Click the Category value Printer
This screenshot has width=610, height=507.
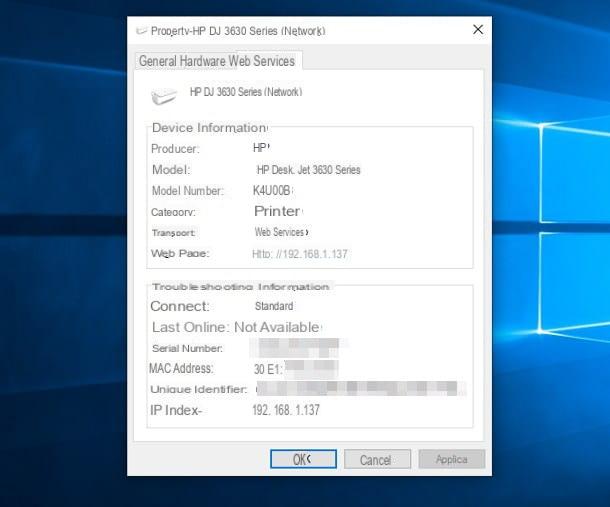(x=278, y=211)
